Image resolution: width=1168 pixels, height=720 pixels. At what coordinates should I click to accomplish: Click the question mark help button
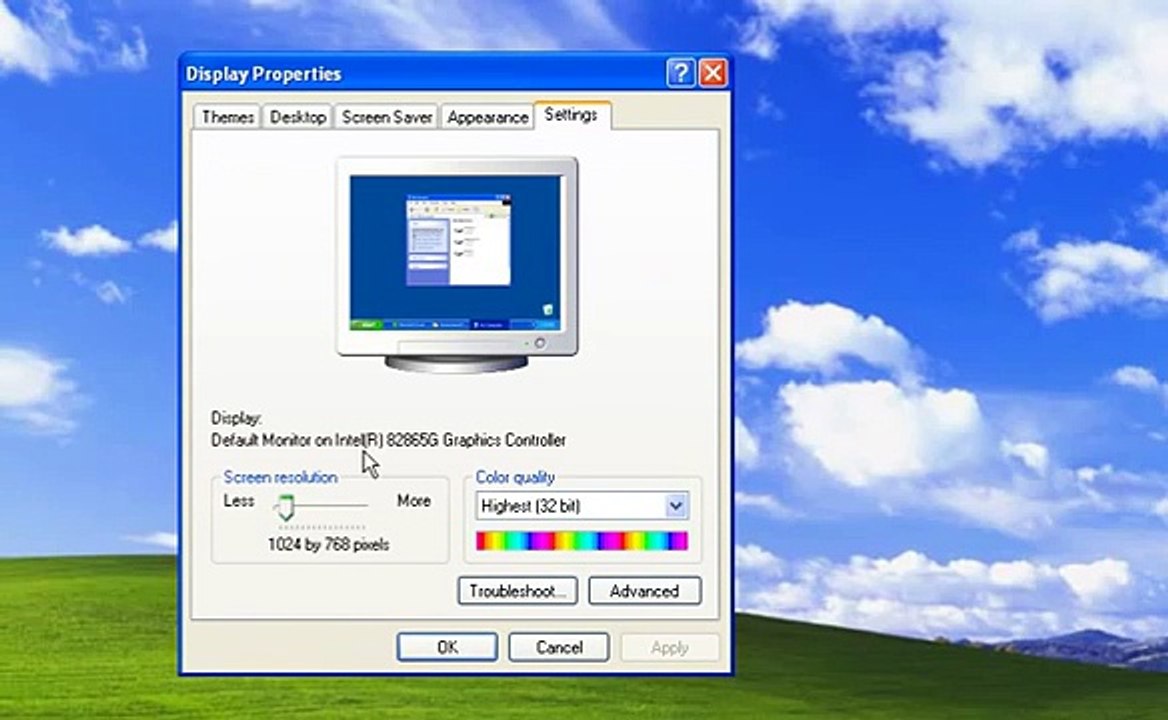point(680,73)
